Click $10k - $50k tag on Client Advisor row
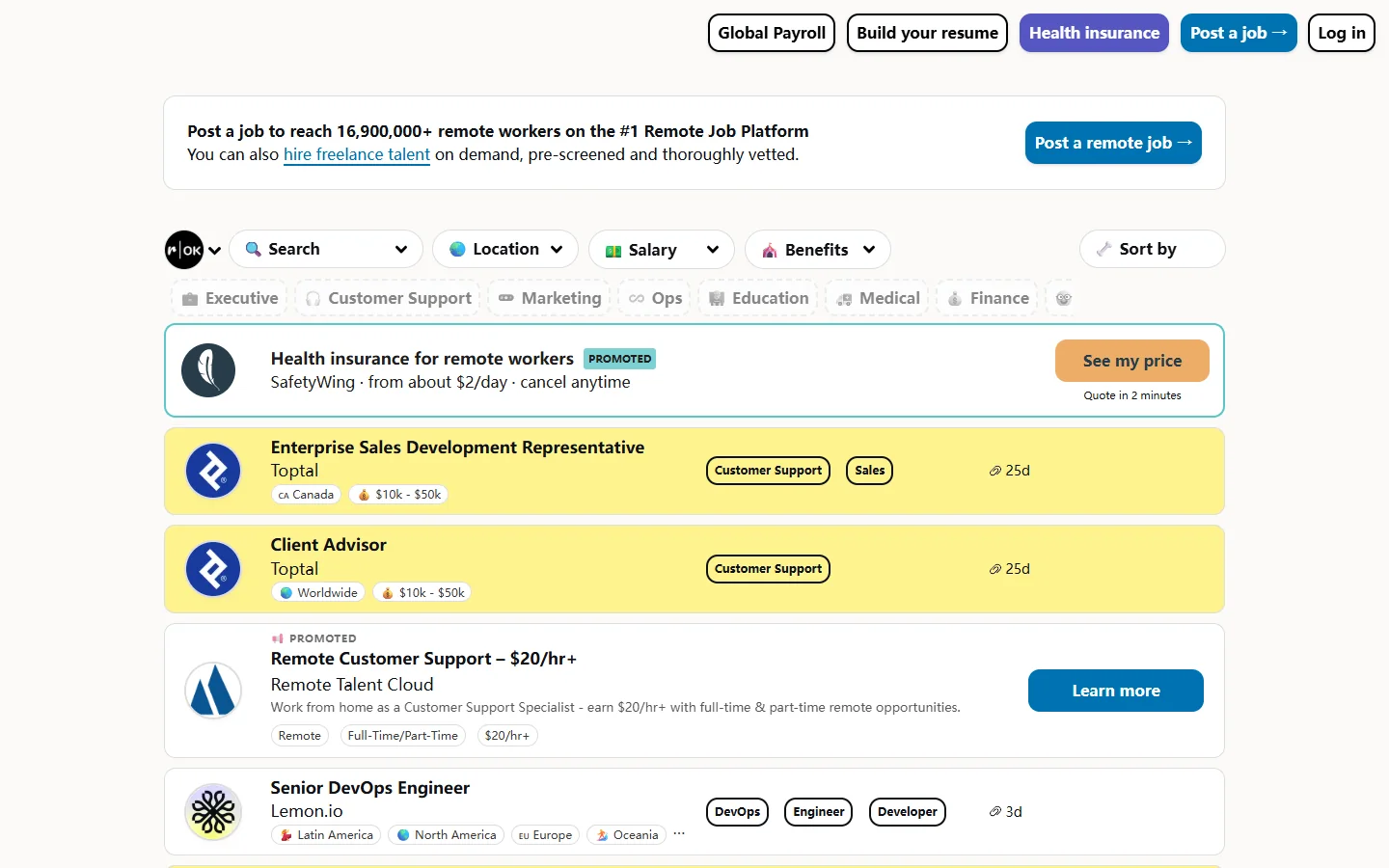The width and height of the screenshot is (1389, 868). coord(422,593)
